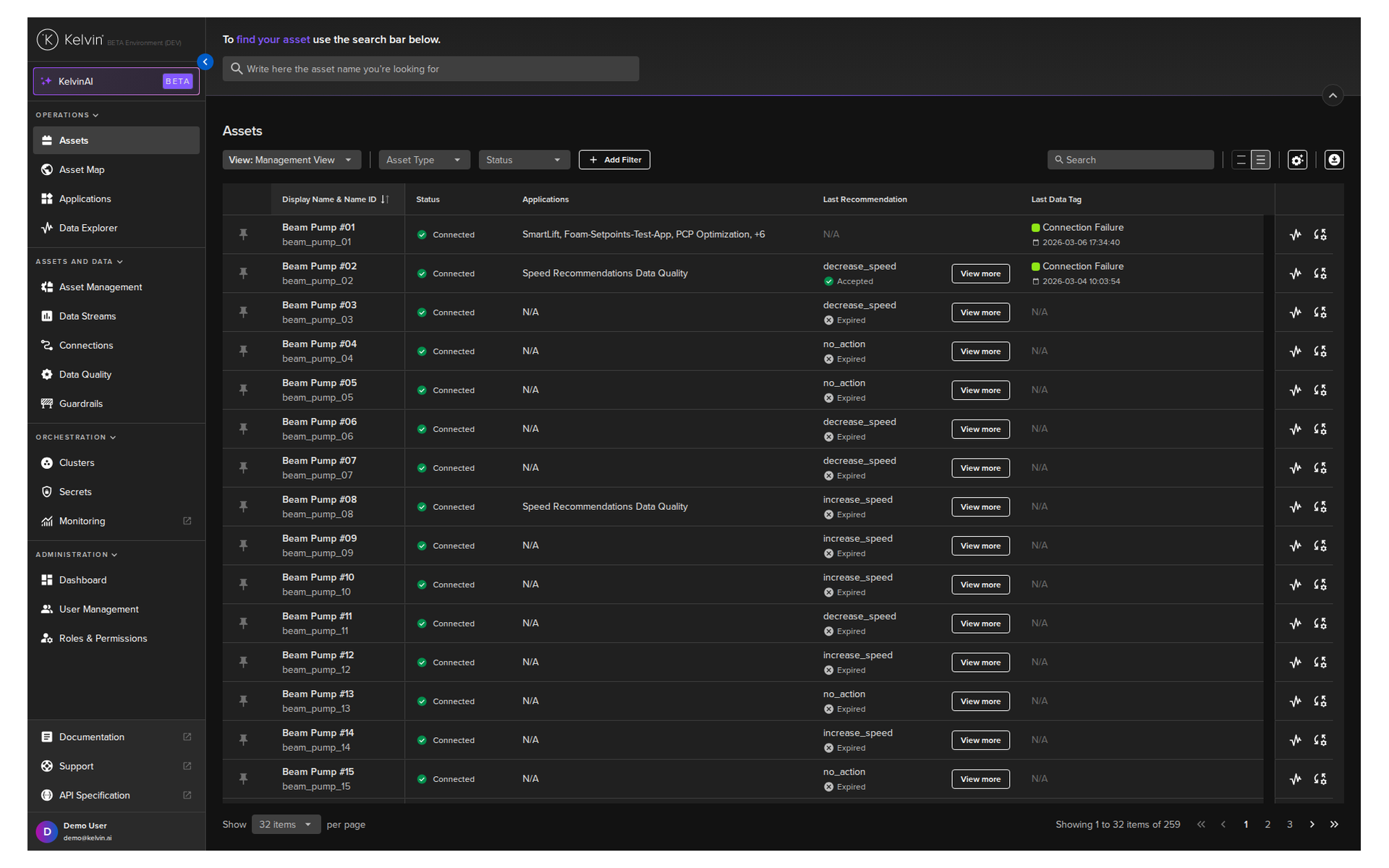
Task: Pin the Beam Pump #01 row
Action: click(x=243, y=234)
